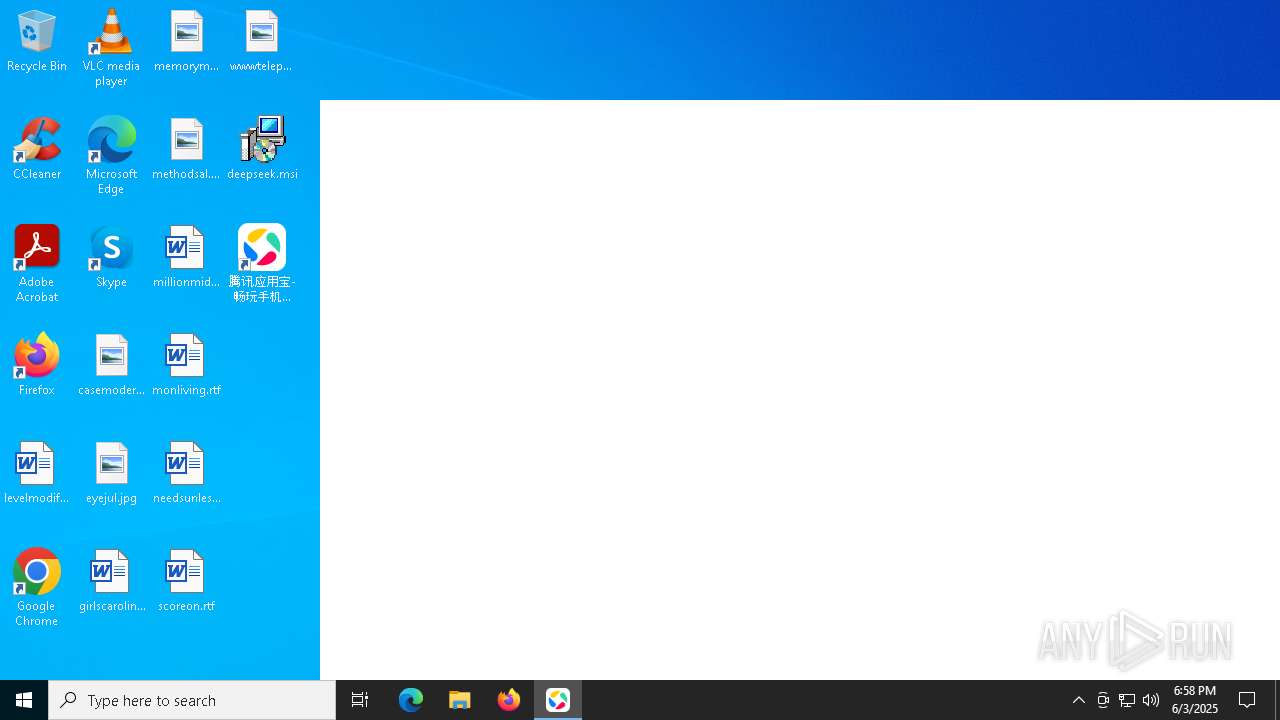Select casemoder... image file

(x=111, y=365)
